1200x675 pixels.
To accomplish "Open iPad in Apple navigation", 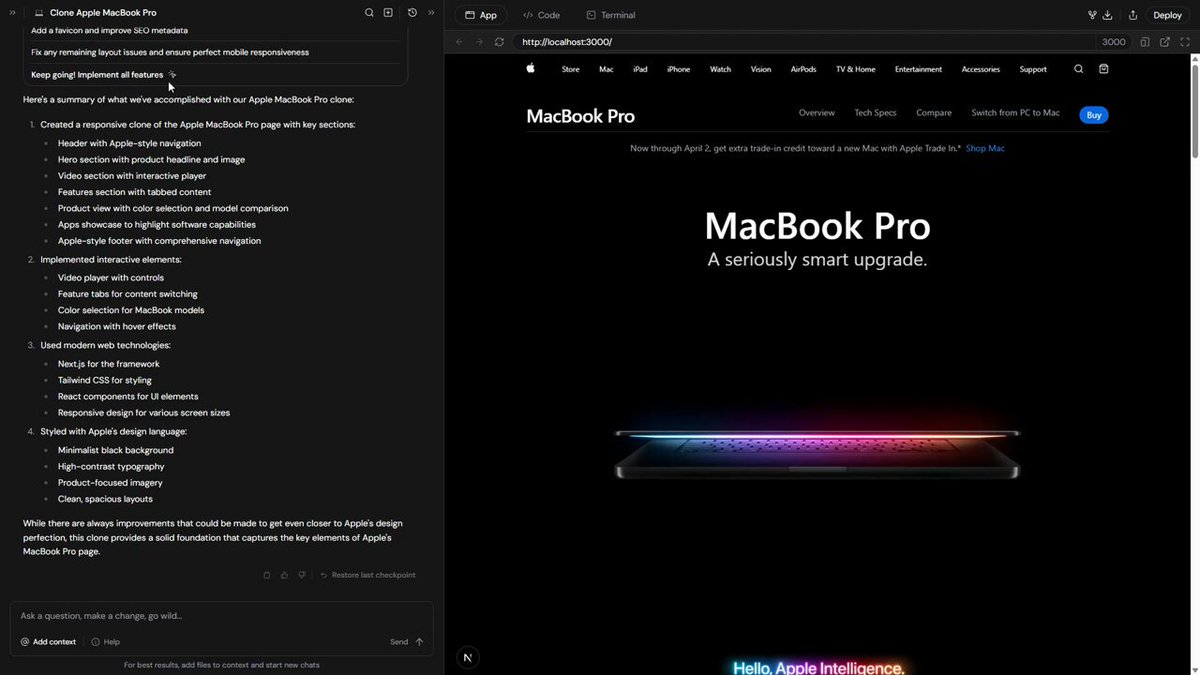I will click(x=640, y=70).
